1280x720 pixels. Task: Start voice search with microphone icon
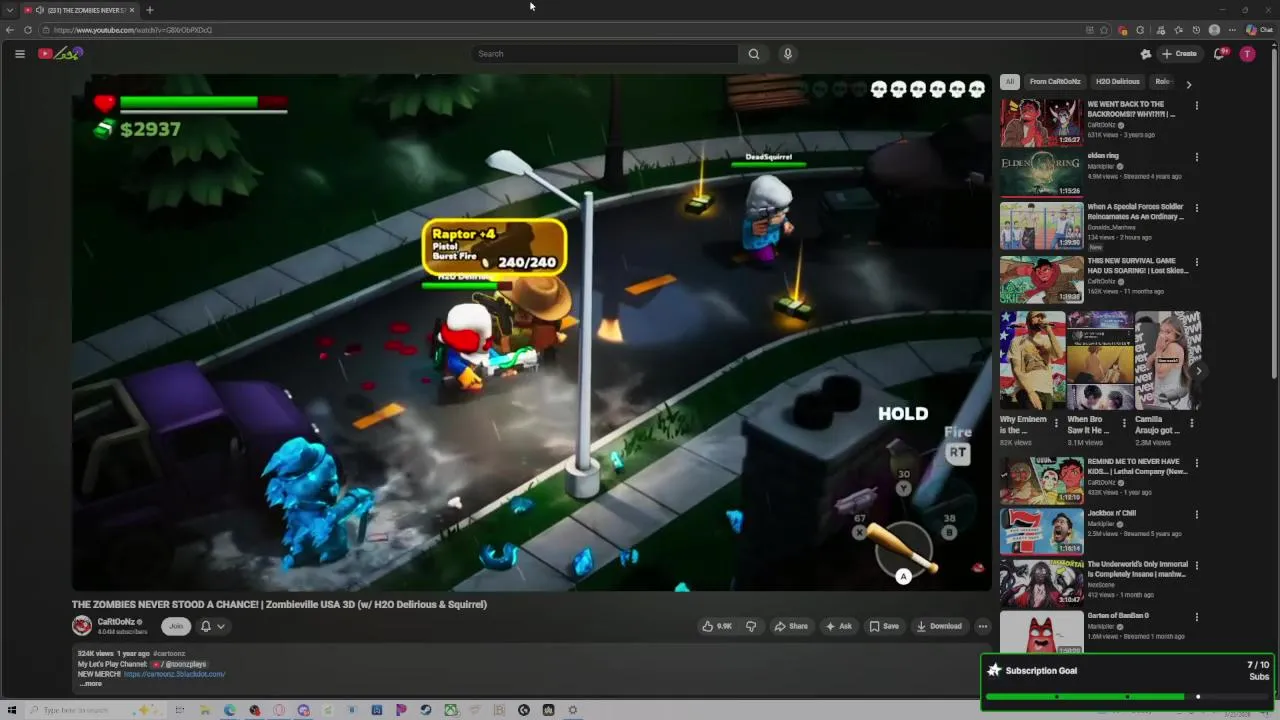tap(788, 54)
